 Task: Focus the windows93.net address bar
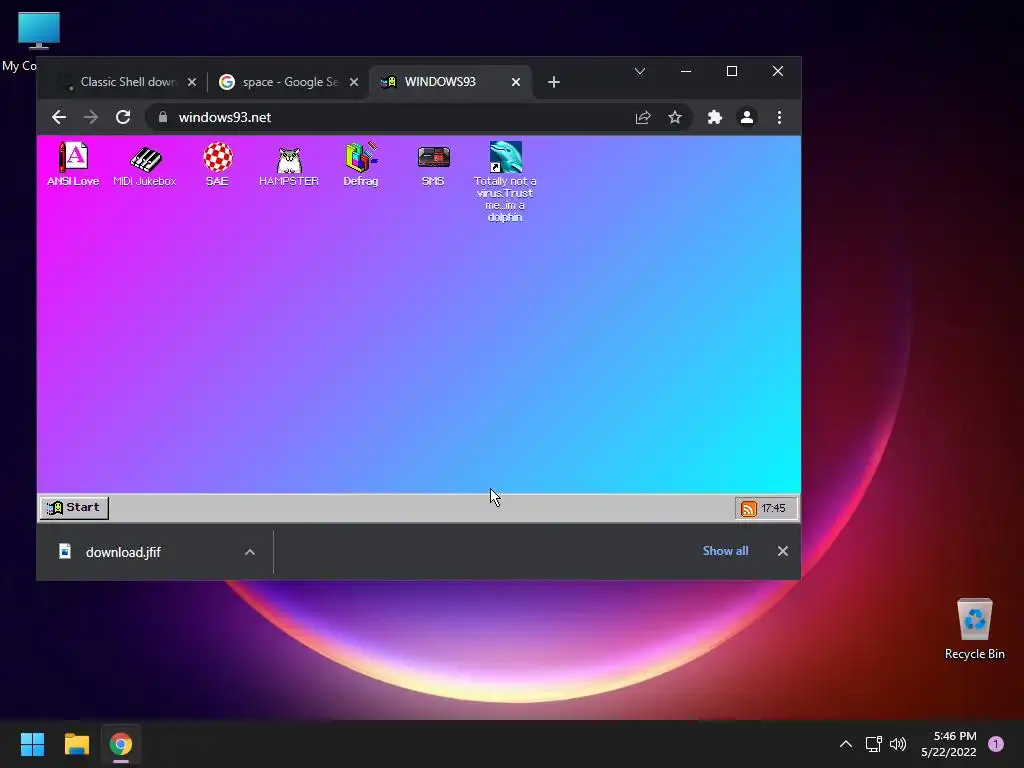[x=418, y=118]
